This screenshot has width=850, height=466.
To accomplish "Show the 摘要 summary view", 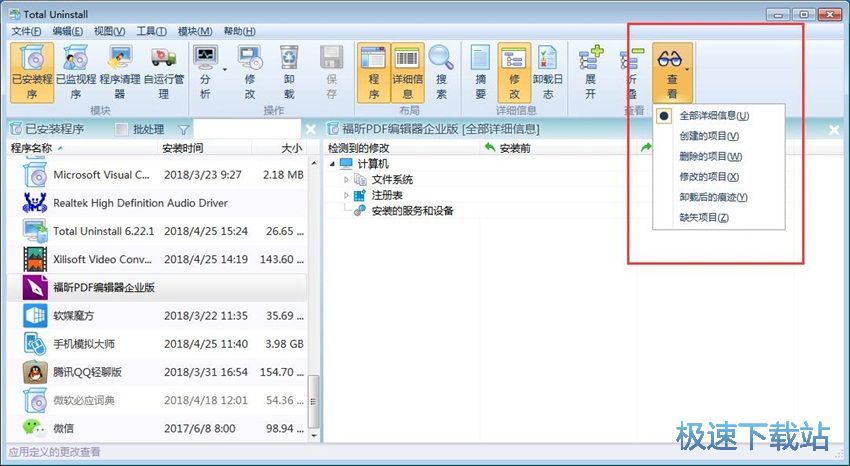I will pos(480,72).
